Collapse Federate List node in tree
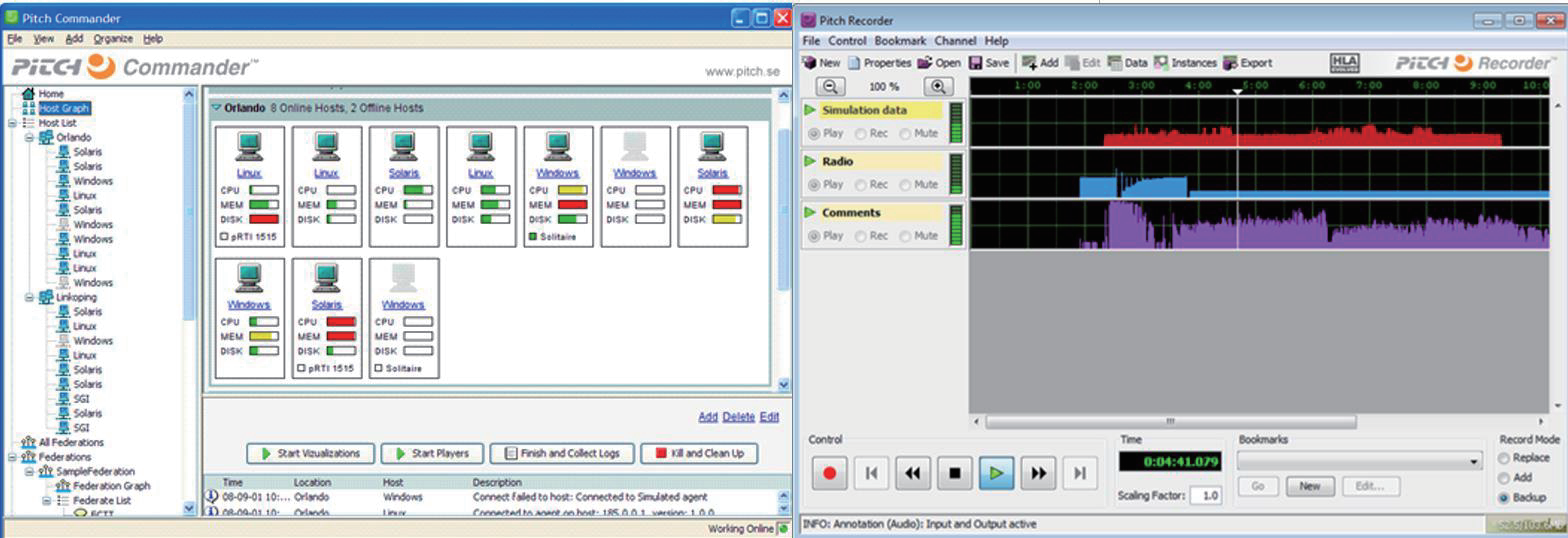 point(47,500)
